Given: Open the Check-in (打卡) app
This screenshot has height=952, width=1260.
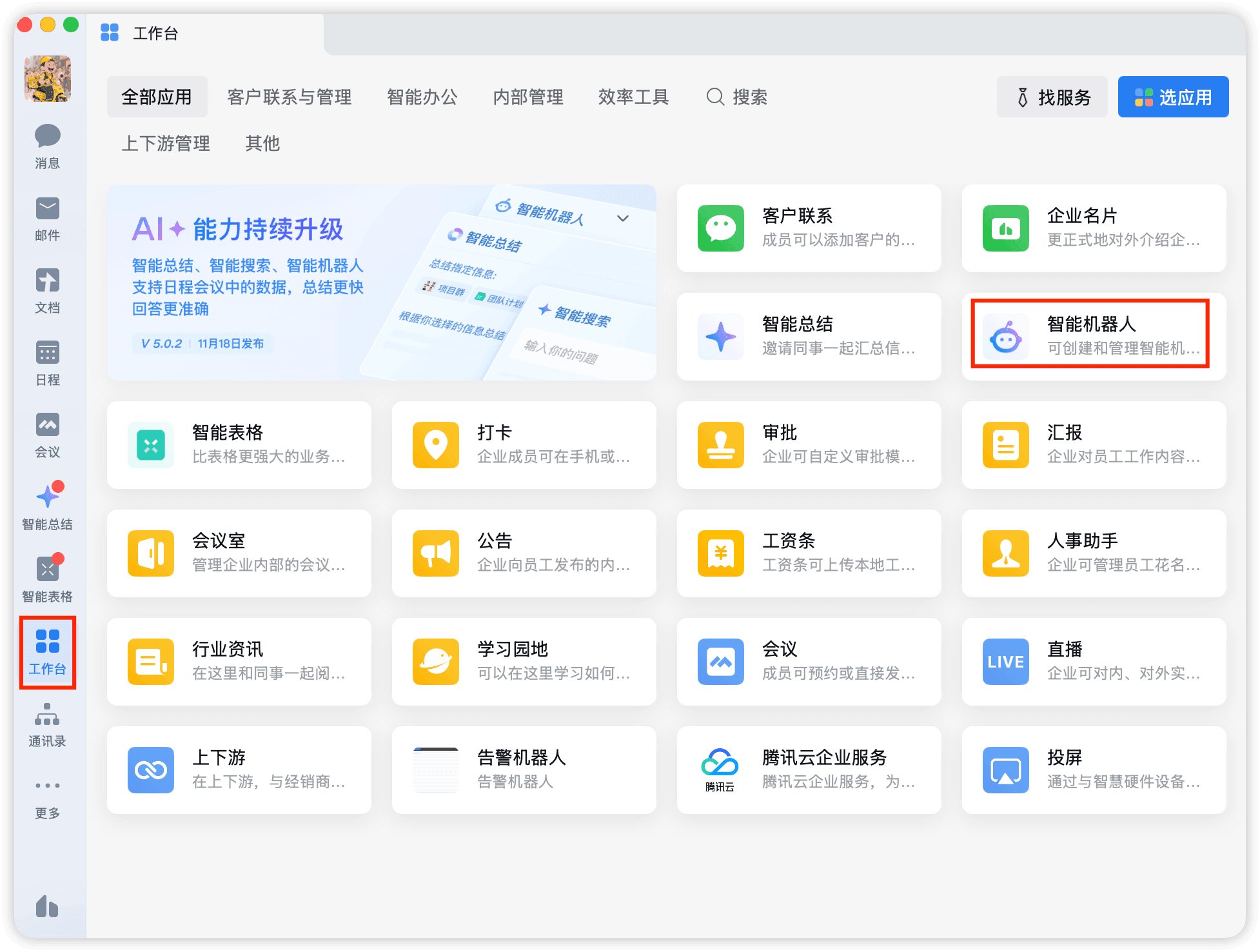Looking at the screenshot, I should [524, 445].
